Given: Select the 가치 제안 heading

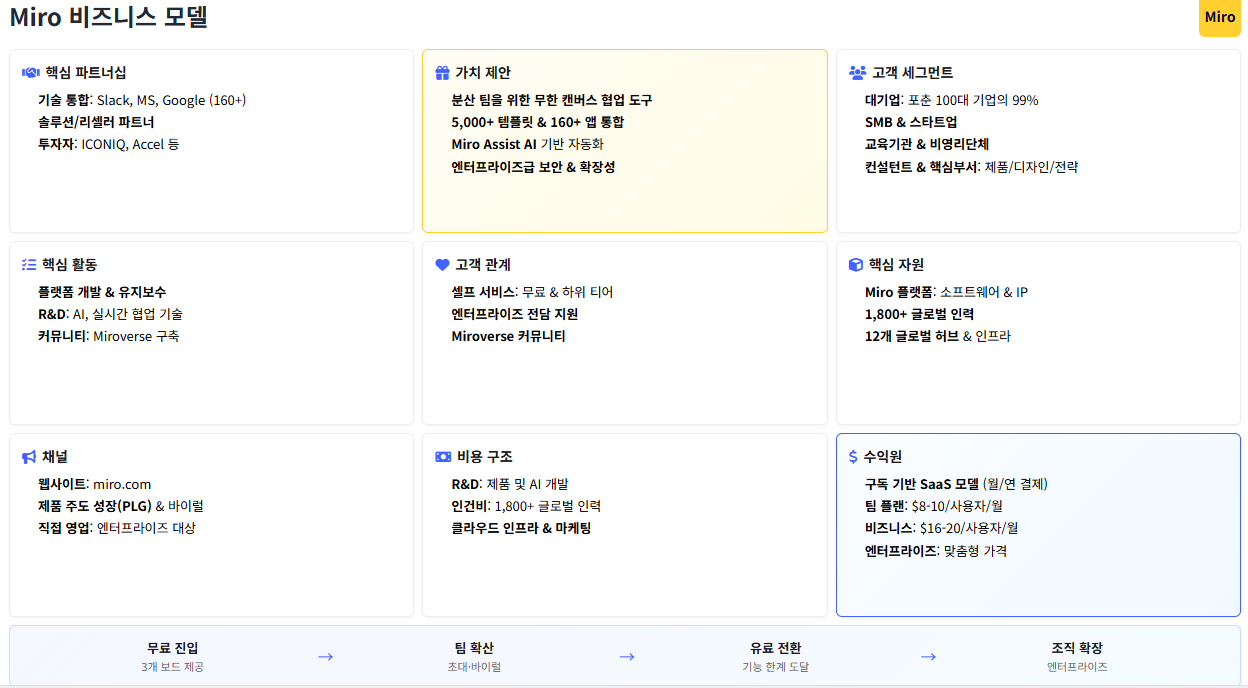Looking at the screenshot, I should (x=483, y=73).
